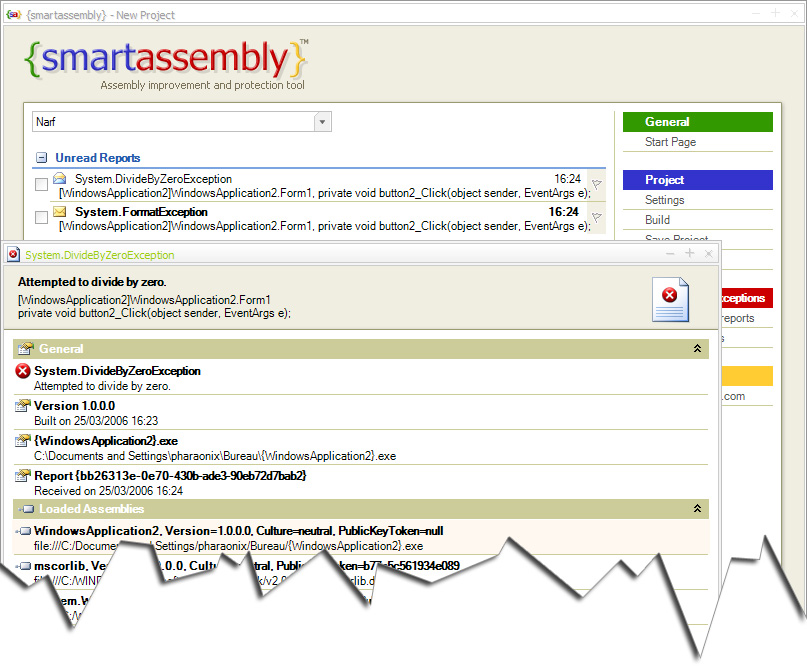Viewport: 807px width, 669px height.
Task: Click the flag icon on the DivideByZeroException row
Action: (596, 184)
